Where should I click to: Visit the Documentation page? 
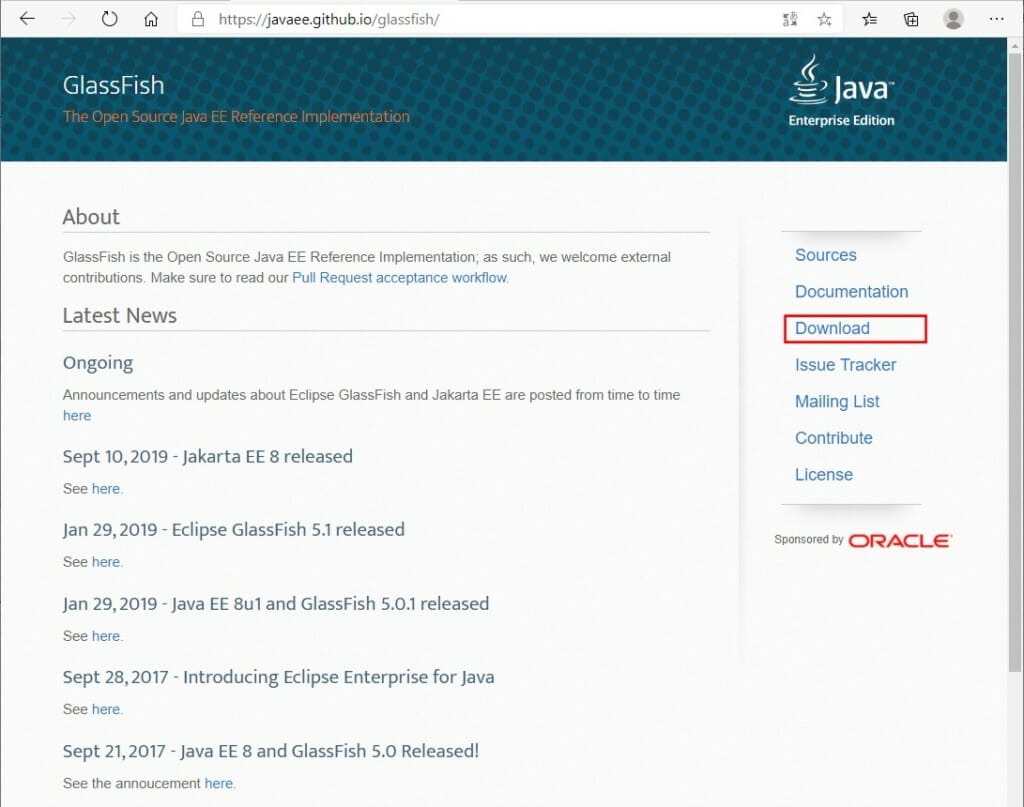coord(851,291)
